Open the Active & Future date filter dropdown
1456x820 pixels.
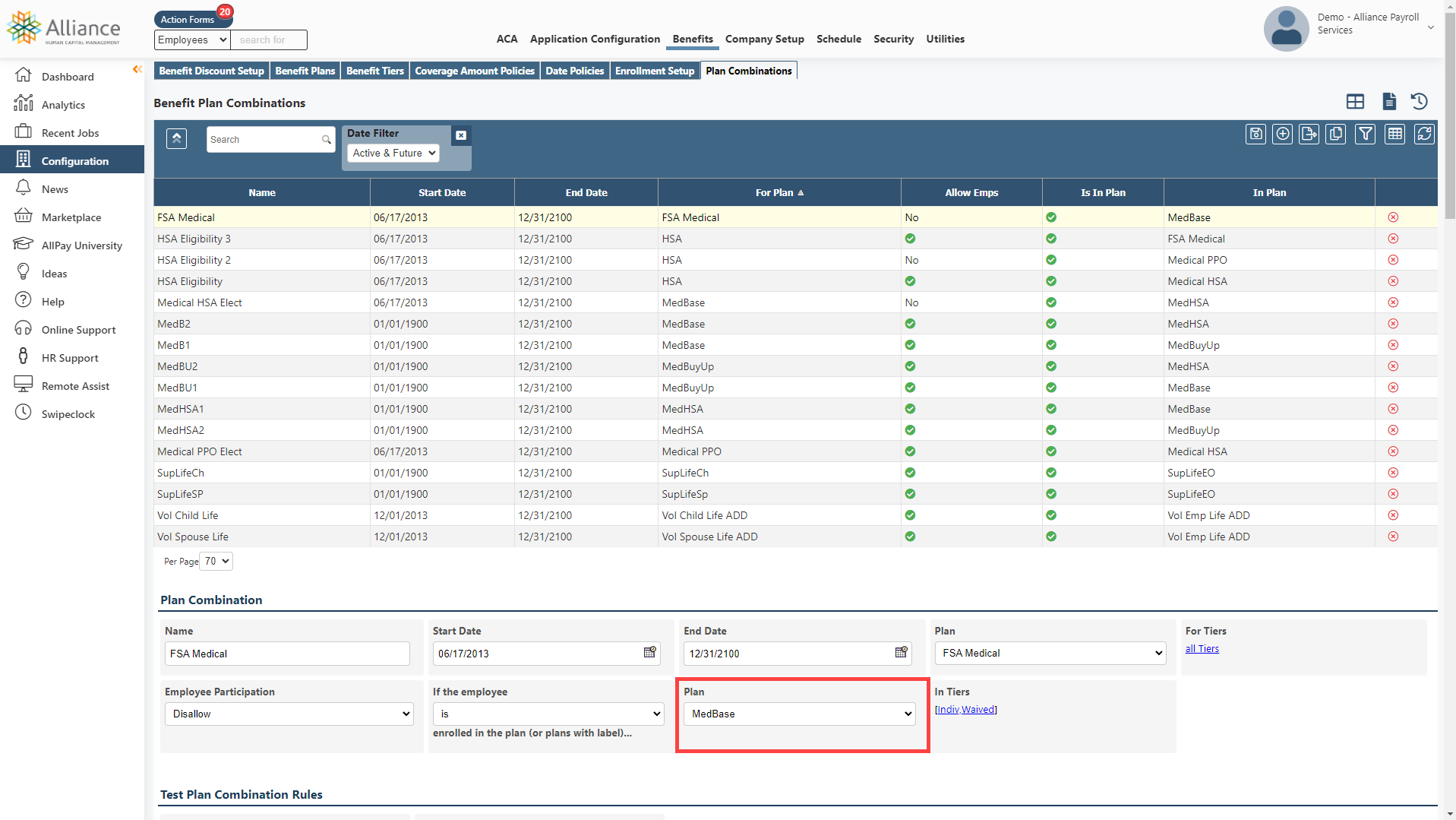click(x=393, y=153)
